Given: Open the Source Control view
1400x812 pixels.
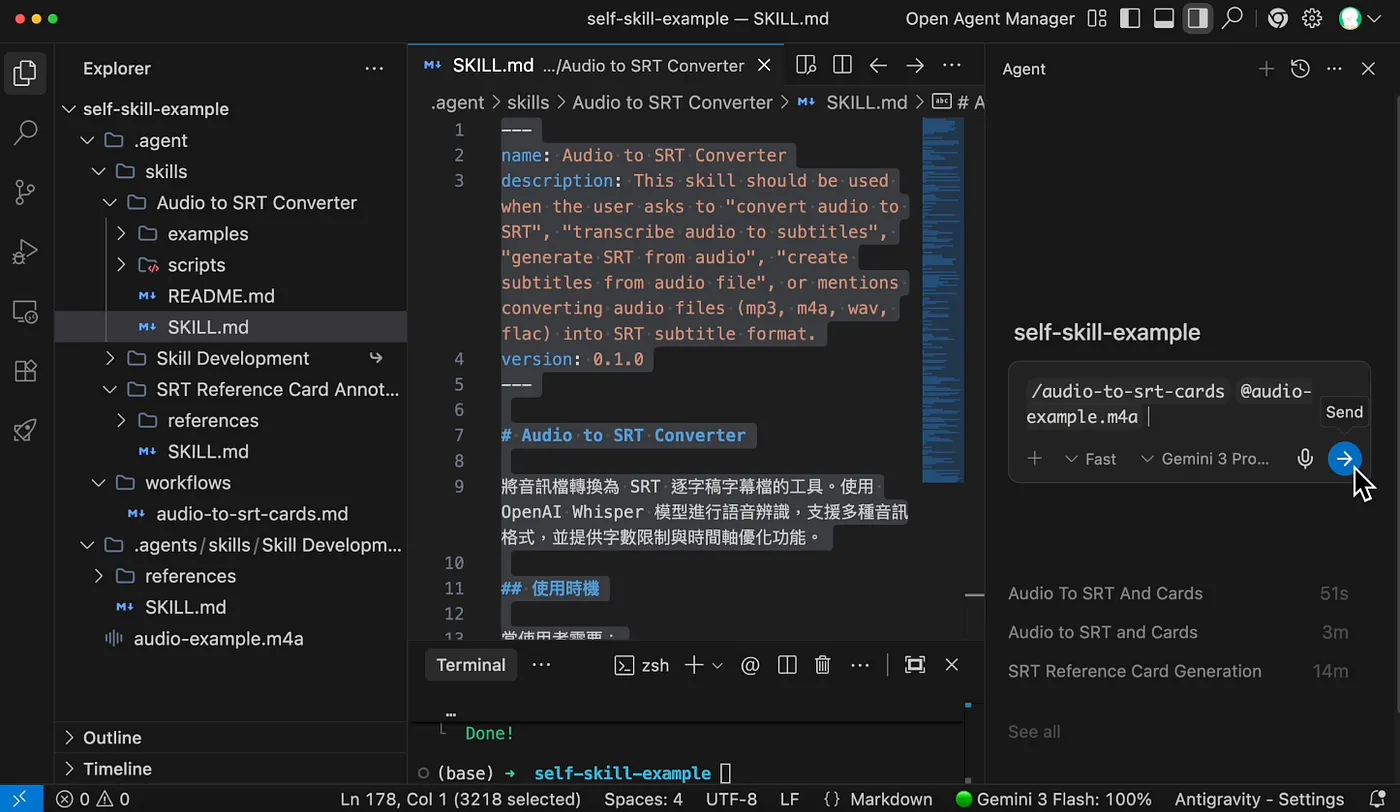Looking at the screenshot, I should [x=26, y=192].
